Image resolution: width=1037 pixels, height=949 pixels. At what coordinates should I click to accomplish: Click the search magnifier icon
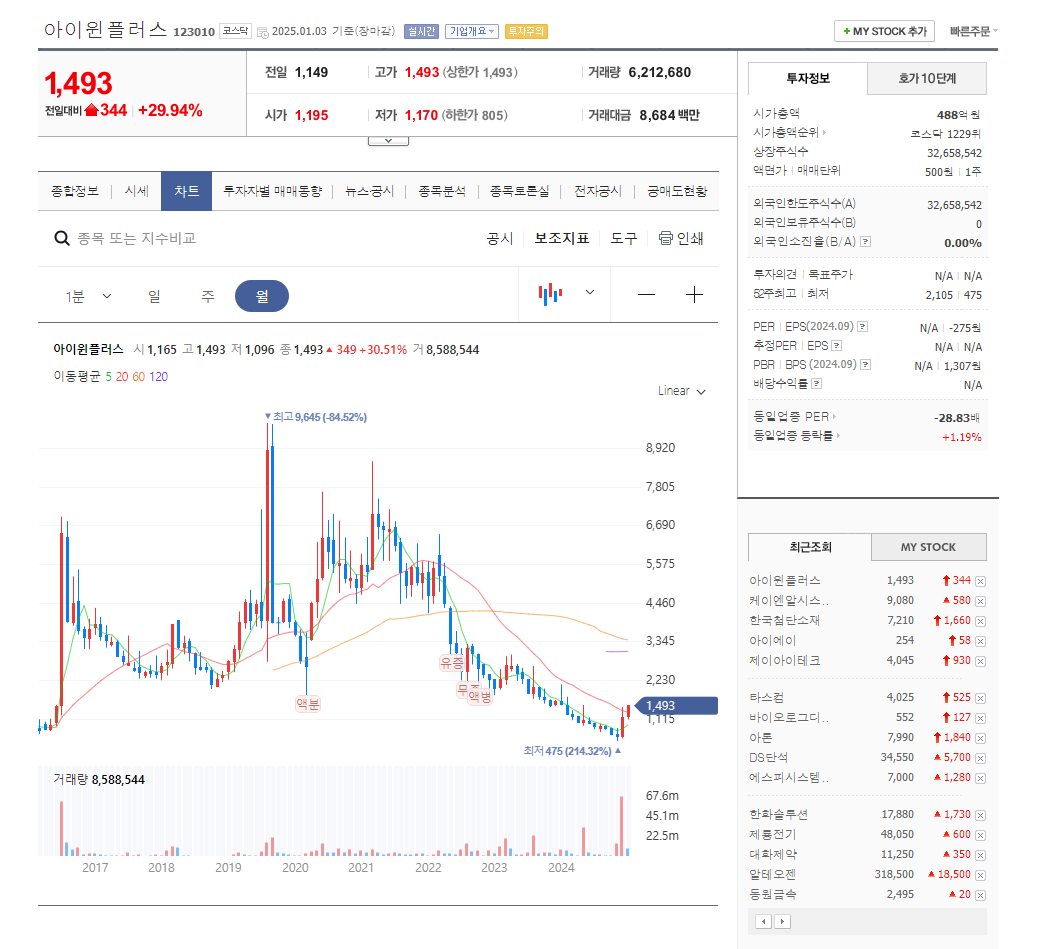coord(62,238)
